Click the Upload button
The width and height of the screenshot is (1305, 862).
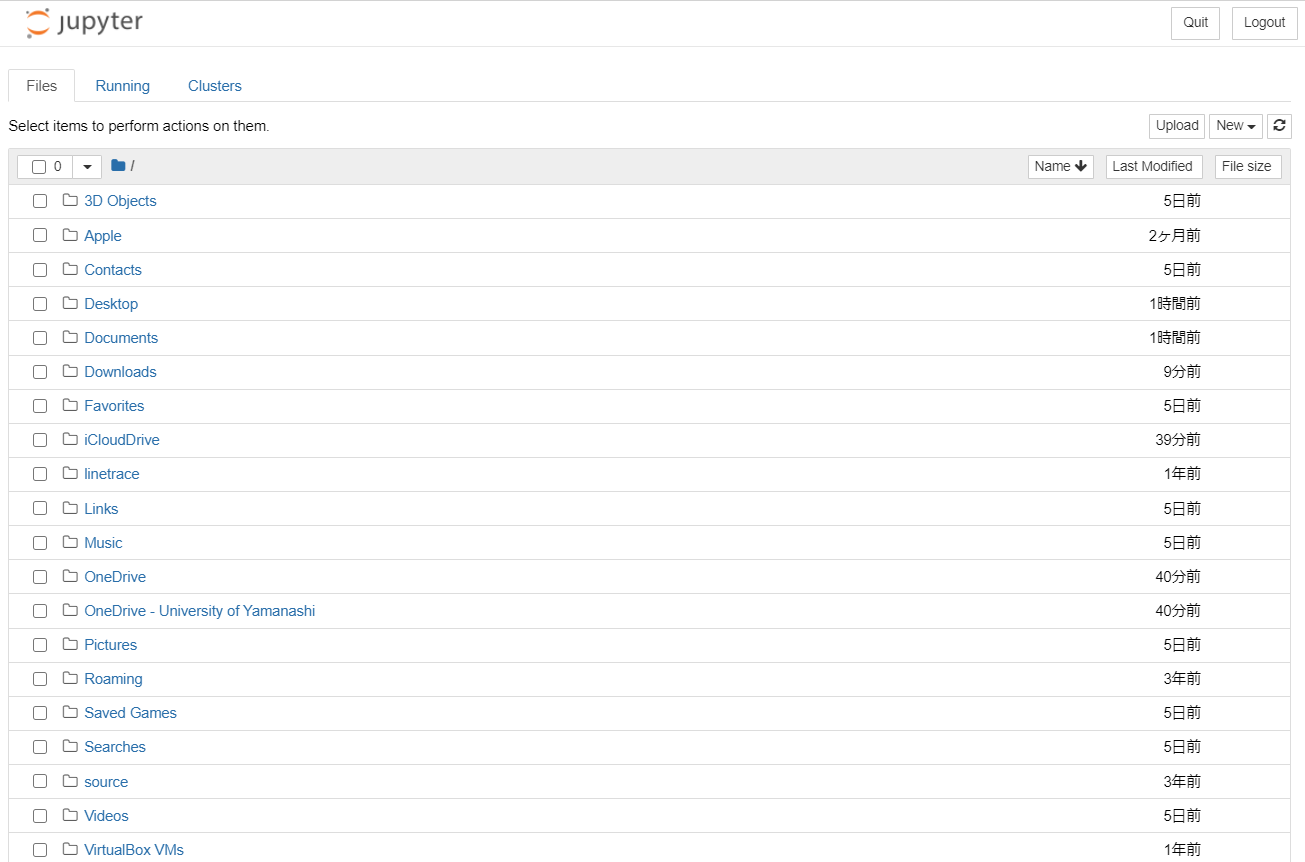click(1177, 126)
